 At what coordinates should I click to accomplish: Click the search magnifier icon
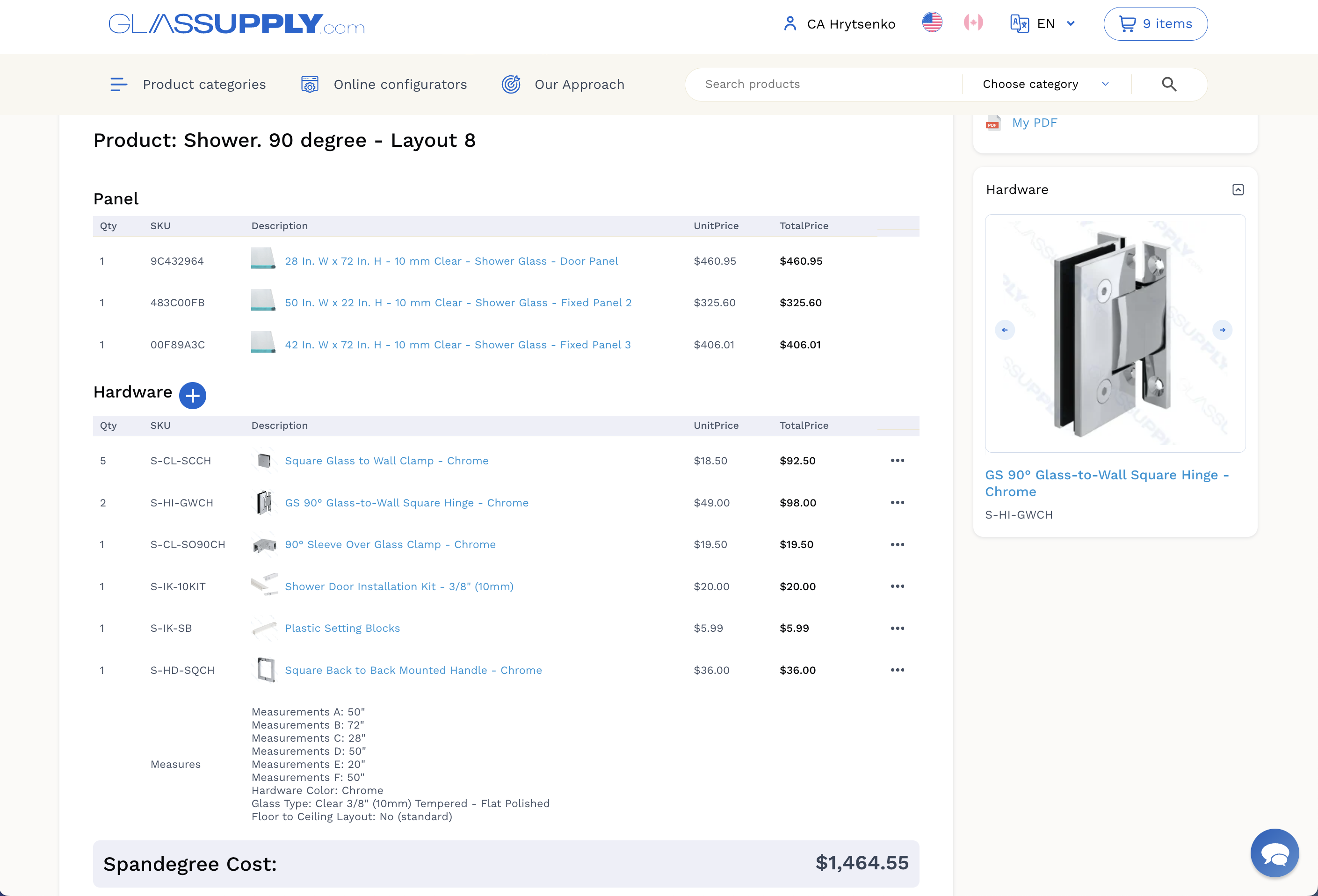pyautogui.click(x=1169, y=85)
